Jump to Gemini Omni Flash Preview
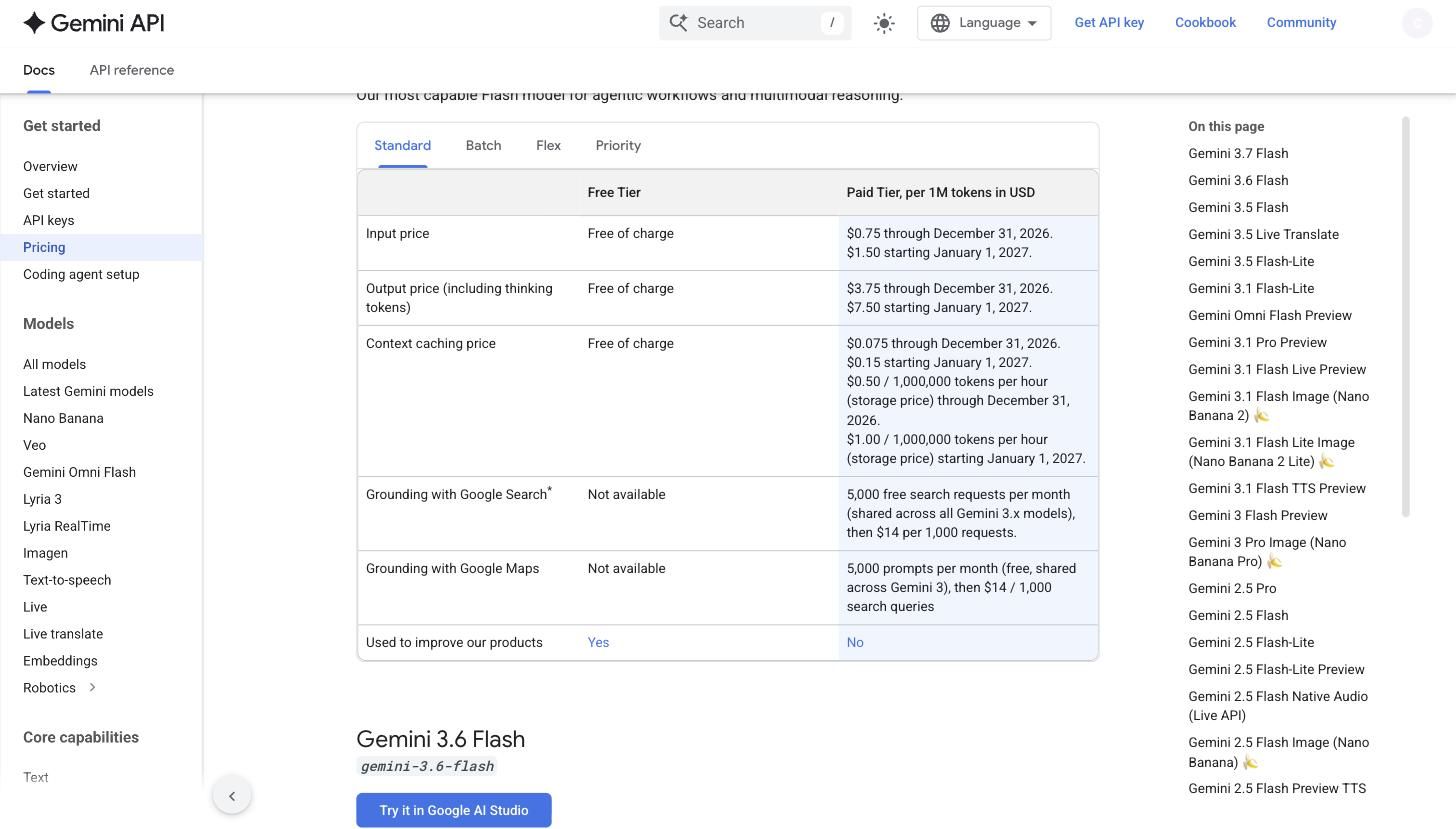The image size is (1456, 829). pos(1270,315)
